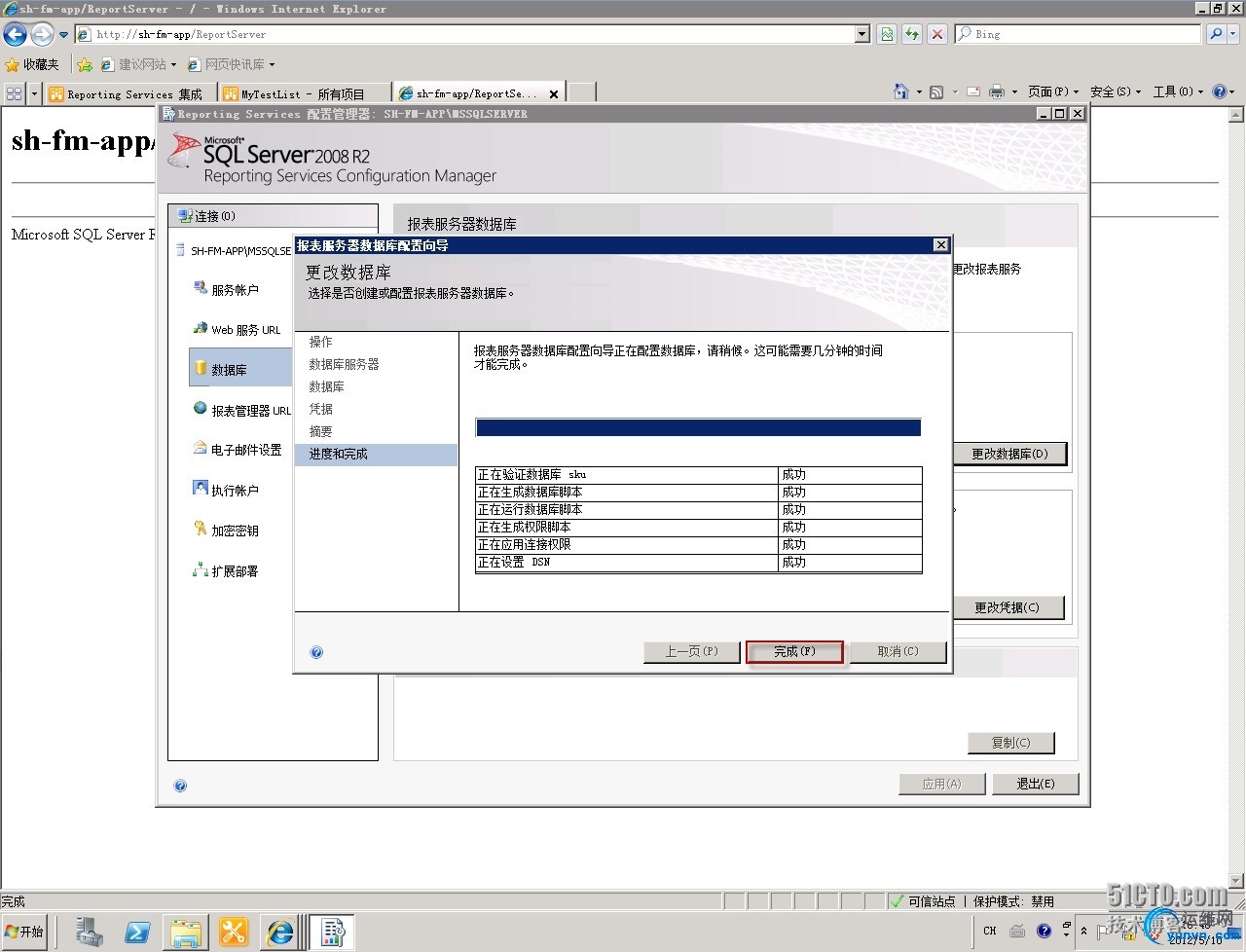
Task: Click 完成(F) to finish the wizard
Action: pos(794,651)
